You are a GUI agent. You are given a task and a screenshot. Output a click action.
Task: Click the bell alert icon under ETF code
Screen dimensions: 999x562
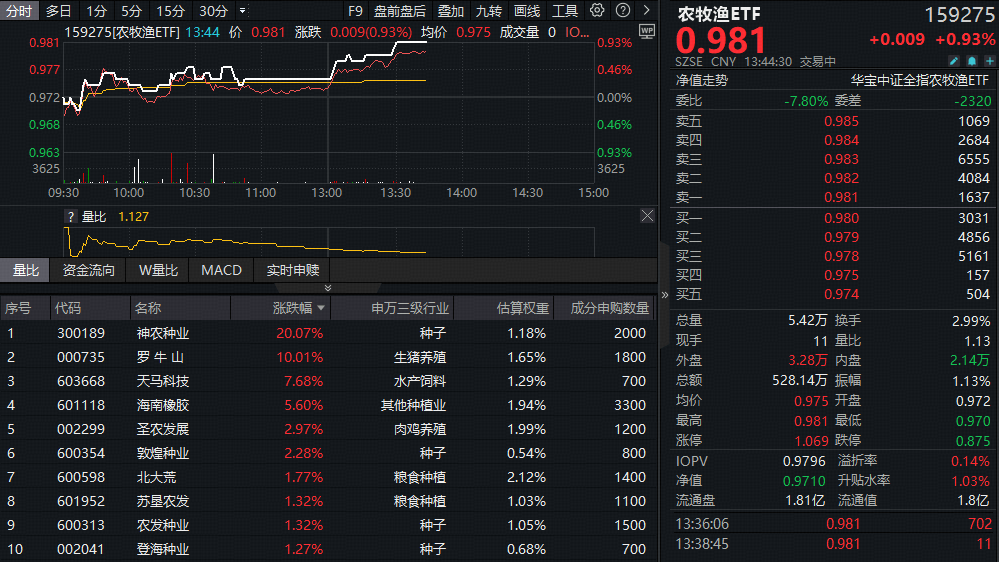coord(971,61)
